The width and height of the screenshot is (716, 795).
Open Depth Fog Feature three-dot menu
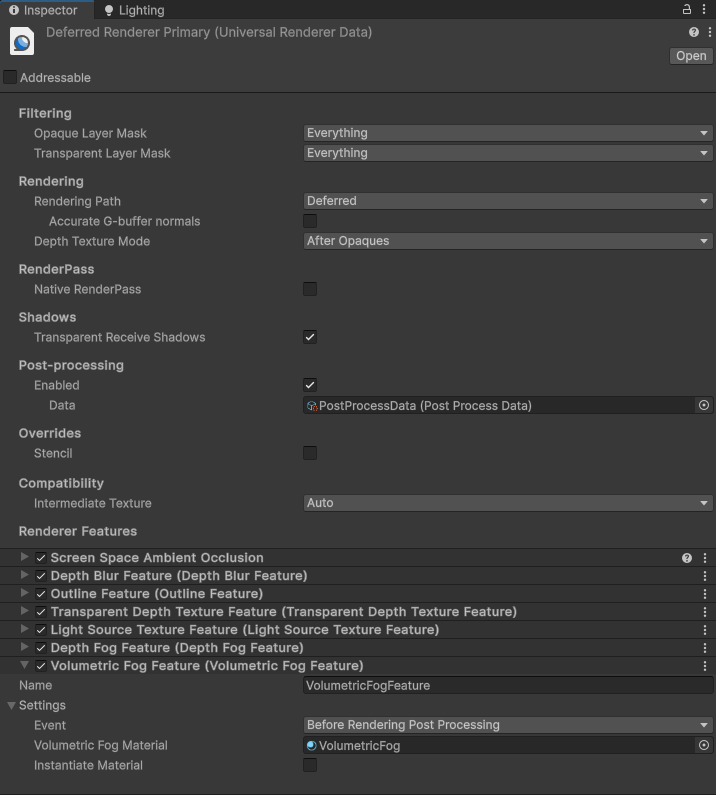click(705, 648)
